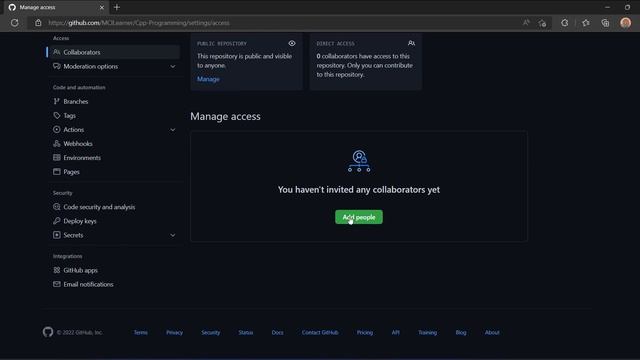This screenshot has height=360, width=640.
Task: Click the browser address bar URL
Action: 139,23
